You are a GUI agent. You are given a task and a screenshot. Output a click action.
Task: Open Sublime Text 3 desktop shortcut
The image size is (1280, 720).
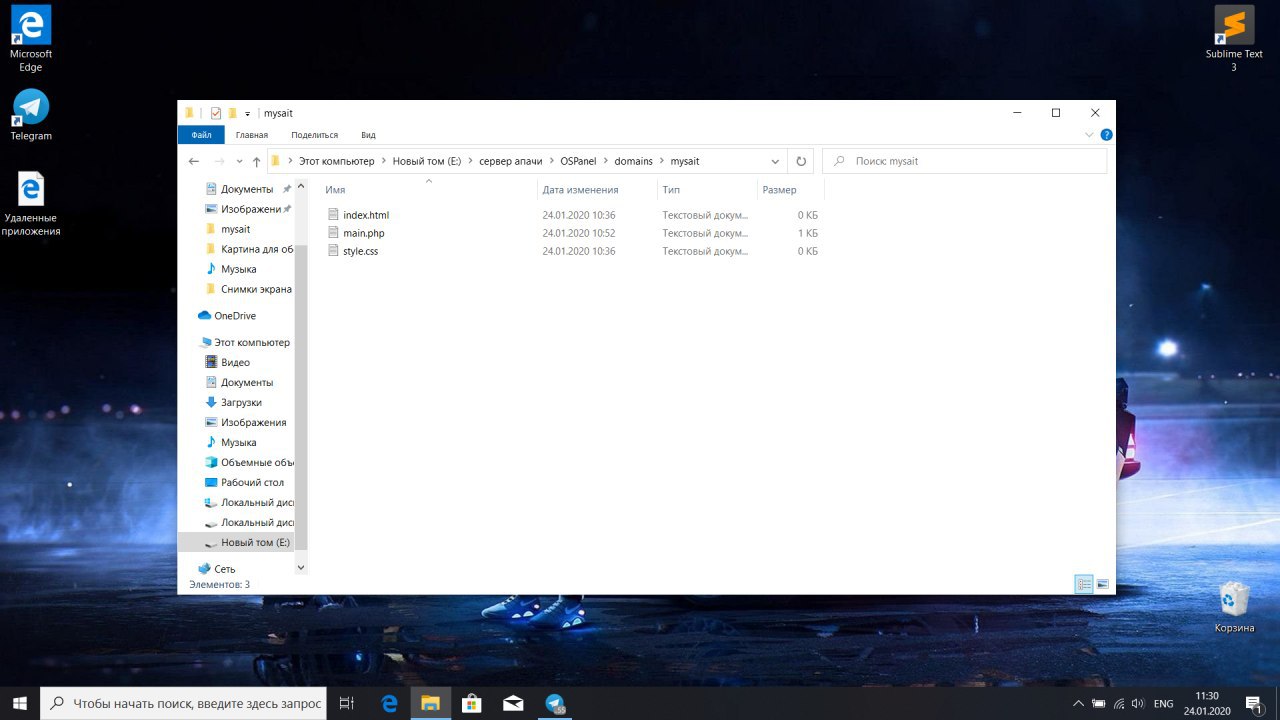[1234, 38]
